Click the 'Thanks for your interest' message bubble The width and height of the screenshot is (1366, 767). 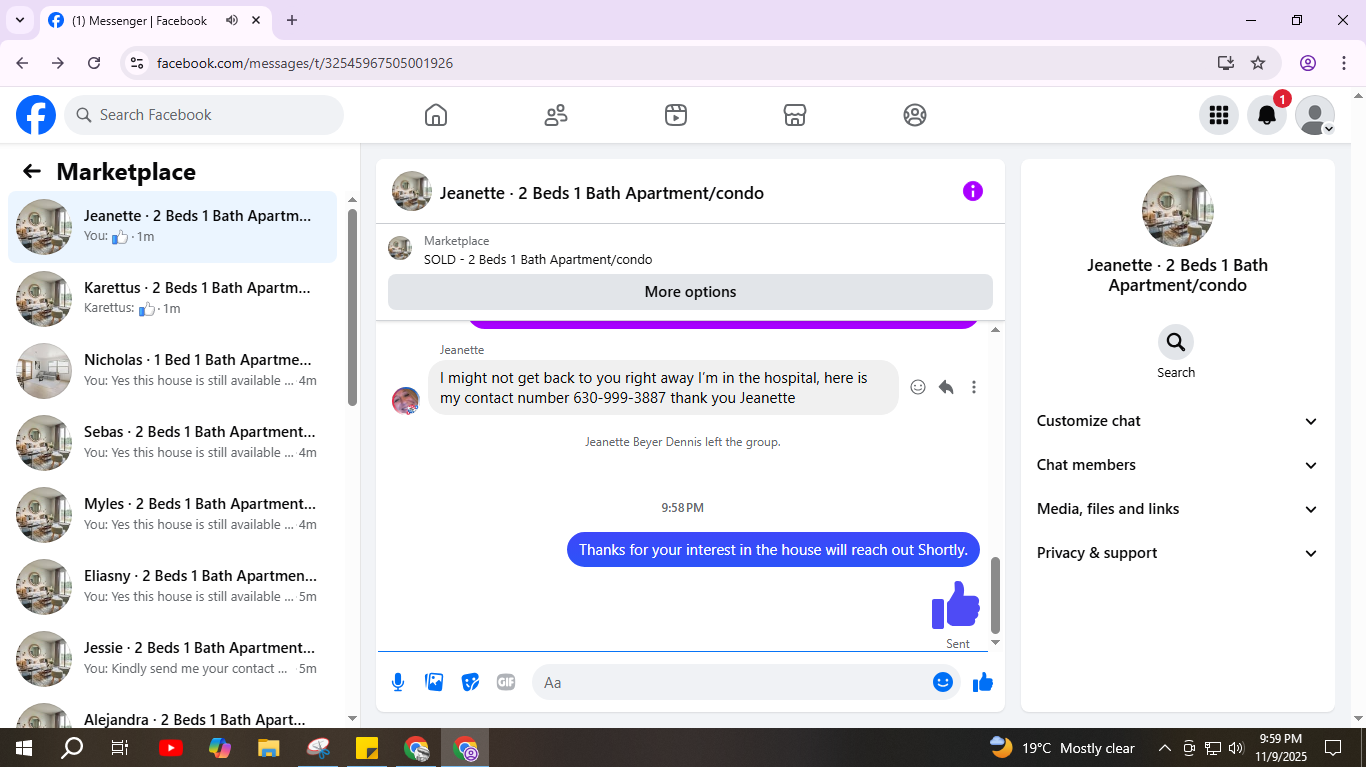point(774,550)
